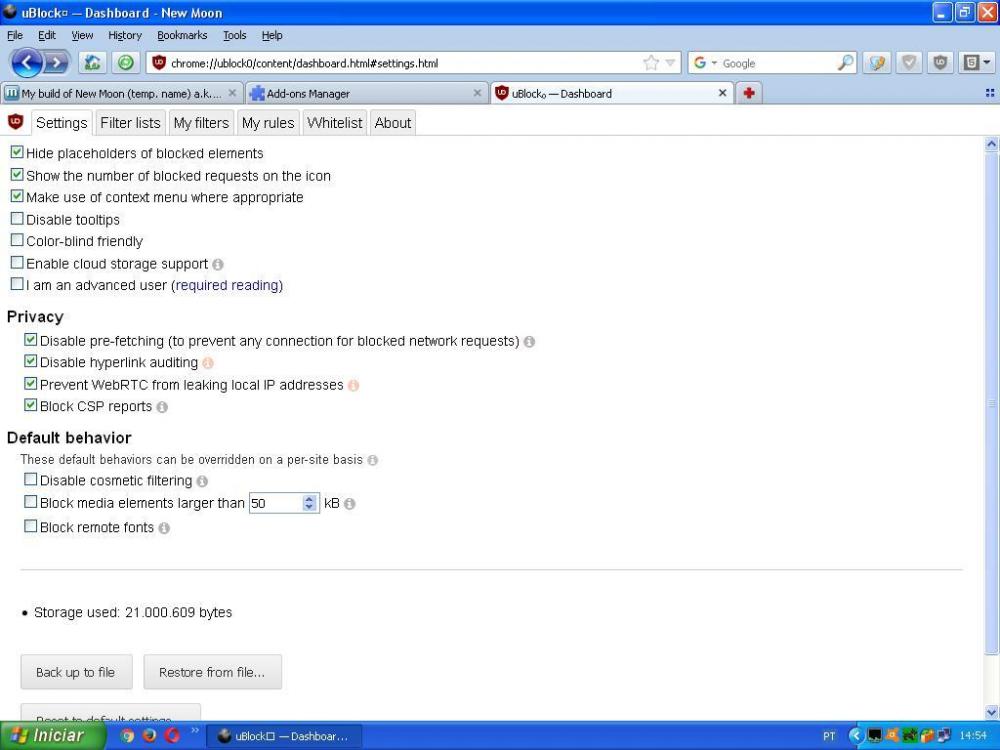Click the browser back arrow button

click(26, 63)
